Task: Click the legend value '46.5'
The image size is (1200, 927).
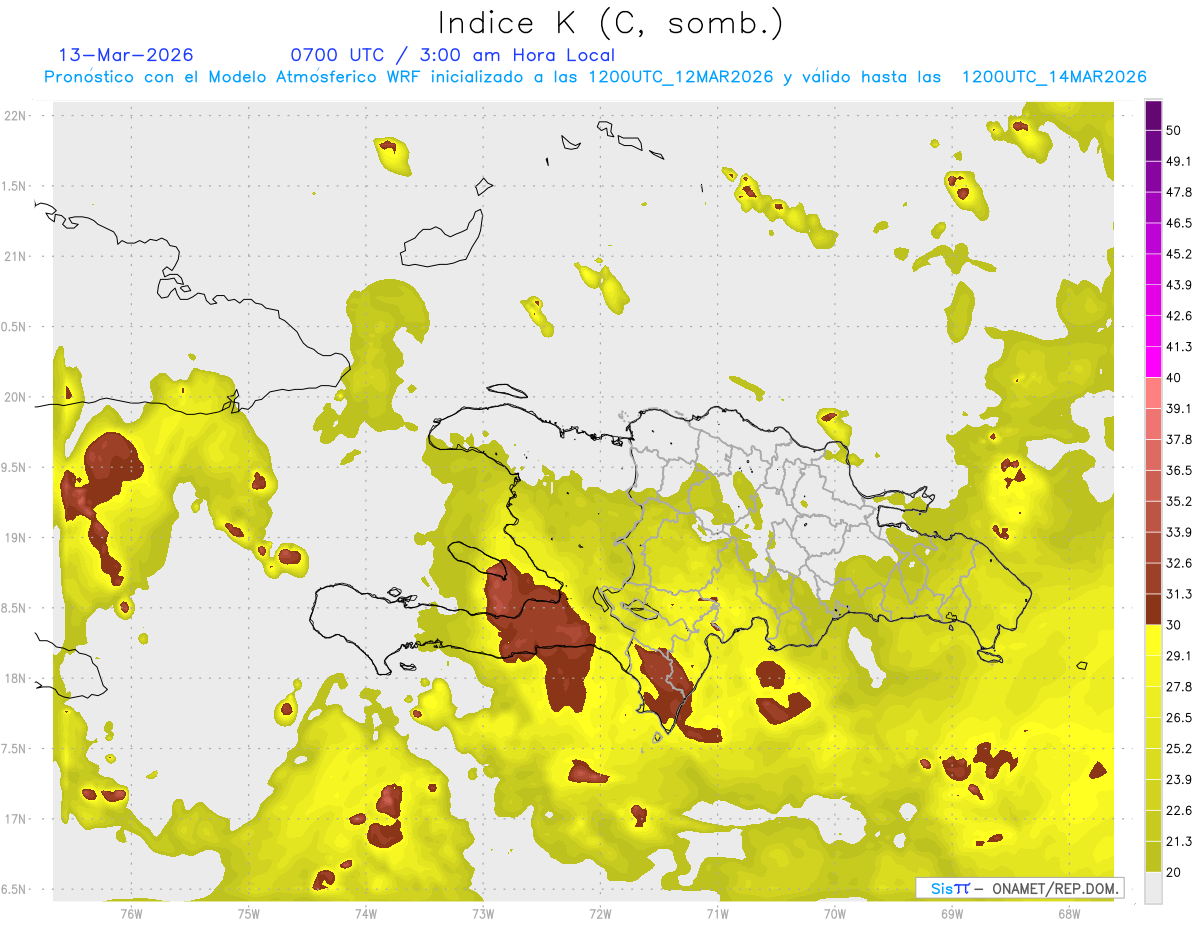Action: click(x=1179, y=223)
